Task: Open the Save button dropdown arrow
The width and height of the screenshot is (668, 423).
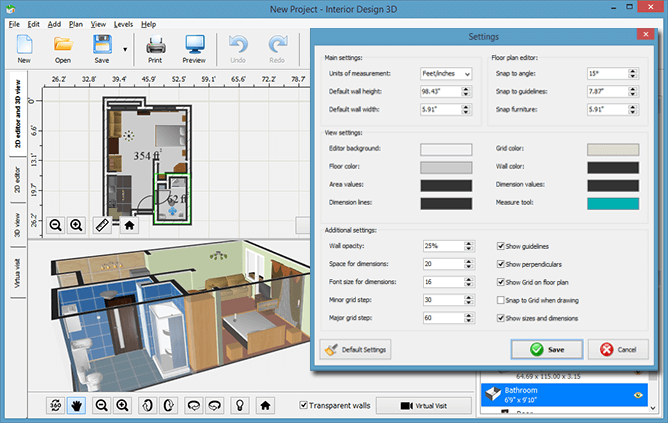Action: tap(125, 49)
